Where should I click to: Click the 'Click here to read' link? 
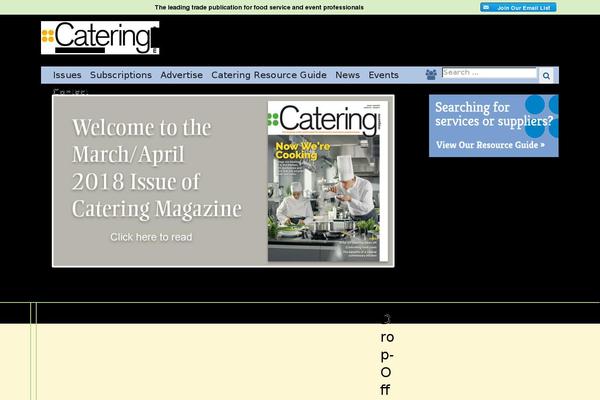point(151,237)
